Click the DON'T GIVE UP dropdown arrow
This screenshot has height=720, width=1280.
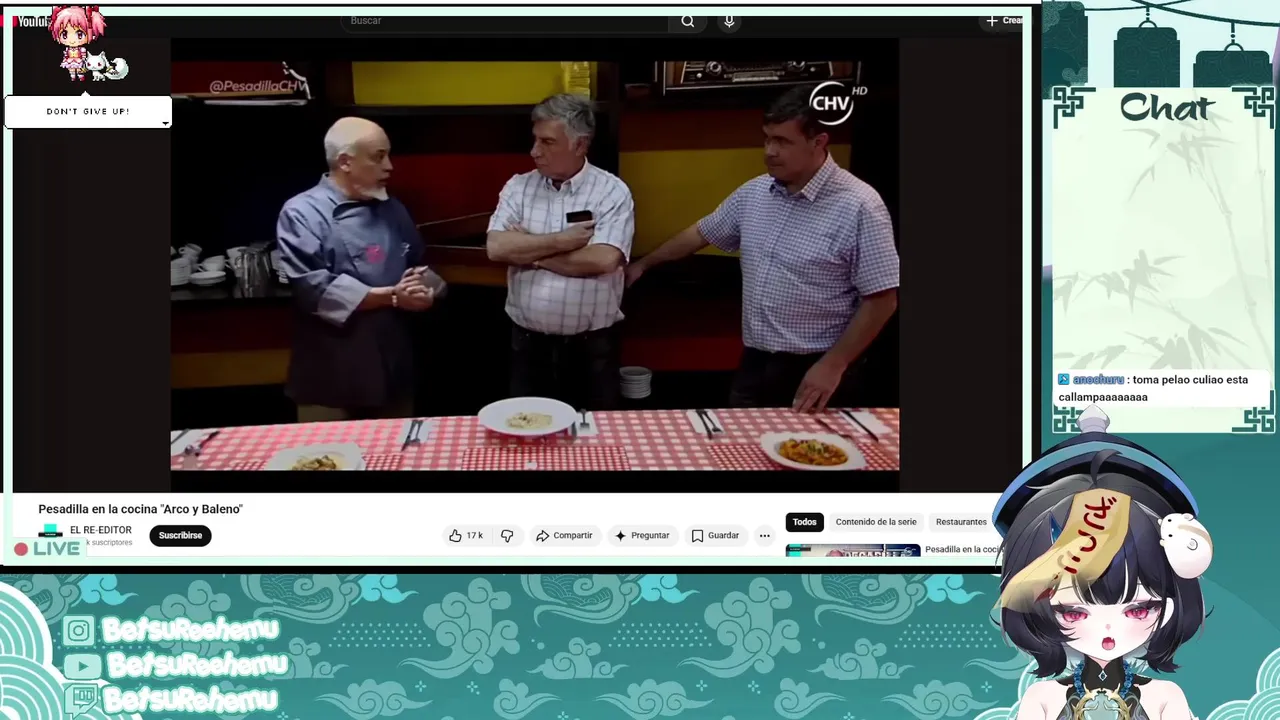(x=165, y=123)
